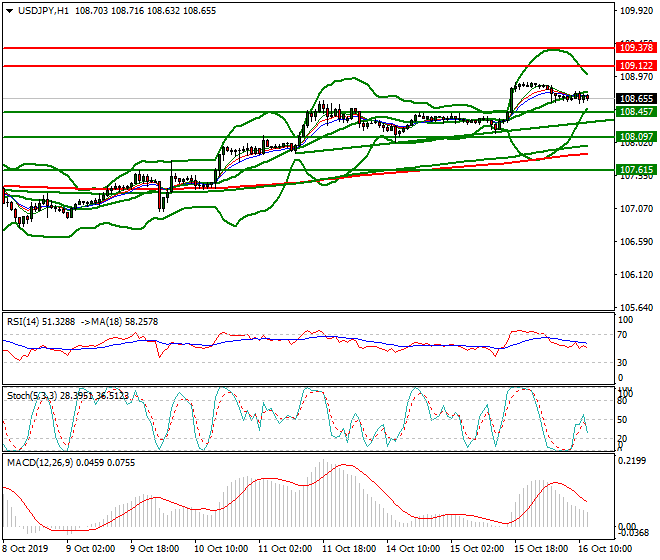Click the 10 Oct 10:00 time axis marker
This screenshot has height=560, width=660.
click(x=221, y=549)
